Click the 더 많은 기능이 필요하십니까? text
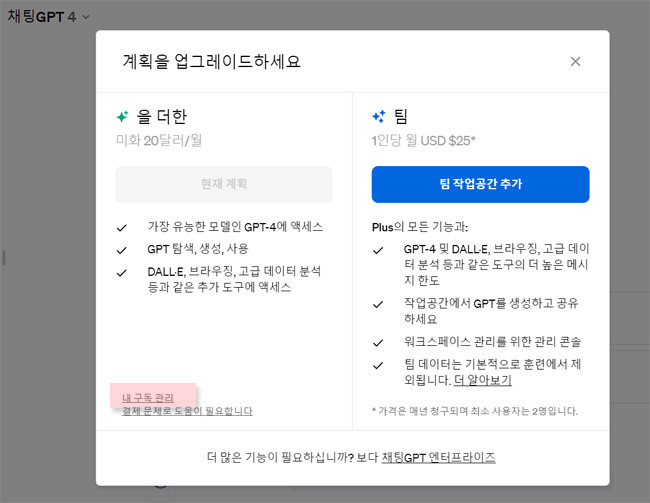Viewport: 650px width, 503px height. coord(280,457)
